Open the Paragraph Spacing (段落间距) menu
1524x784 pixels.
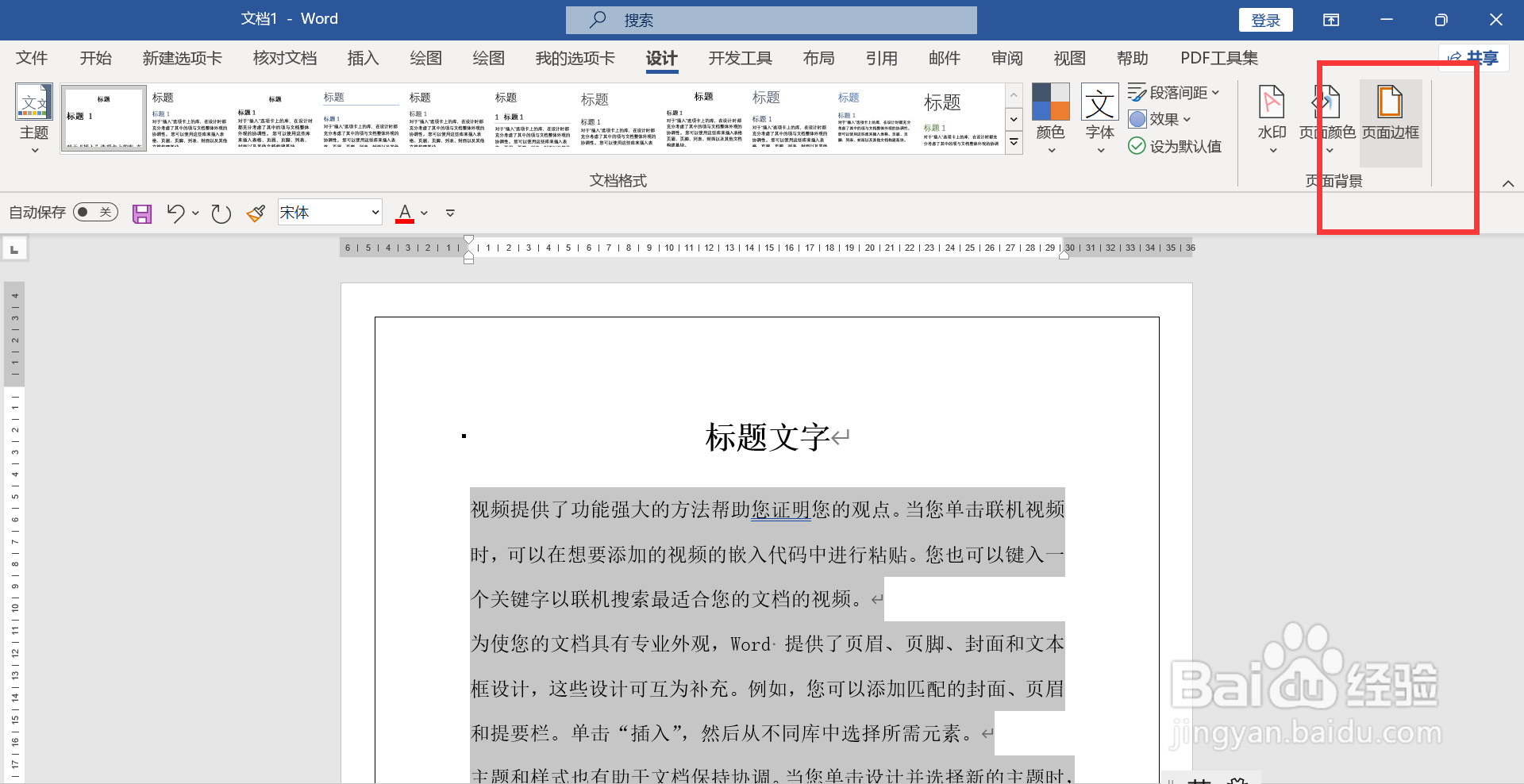click(x=1175, y=93)
